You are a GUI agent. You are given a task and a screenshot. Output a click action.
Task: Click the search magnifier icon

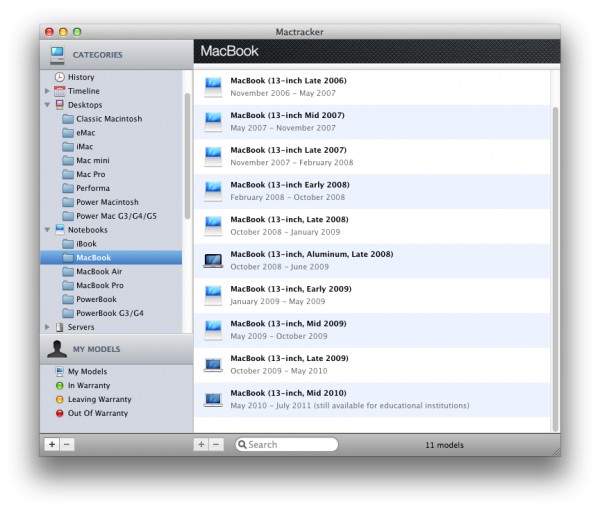click(x=242, y=444)
